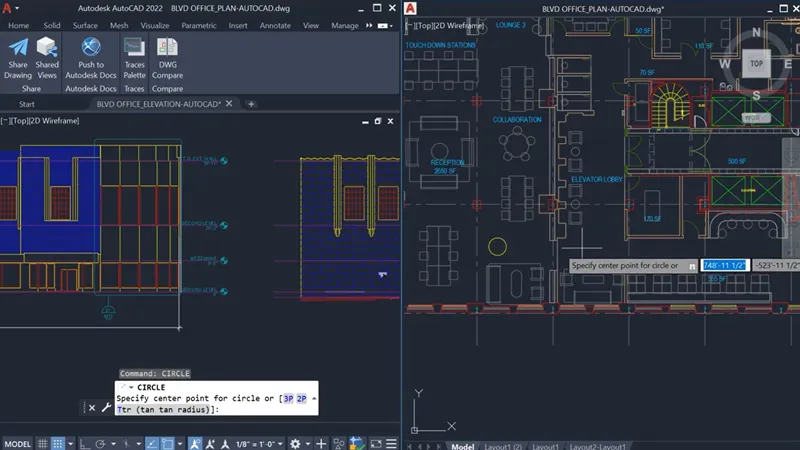This screenshot has height=450, width=800.
Task: Select Ttr (tan tan radius) option
Action: pos(164,410)
